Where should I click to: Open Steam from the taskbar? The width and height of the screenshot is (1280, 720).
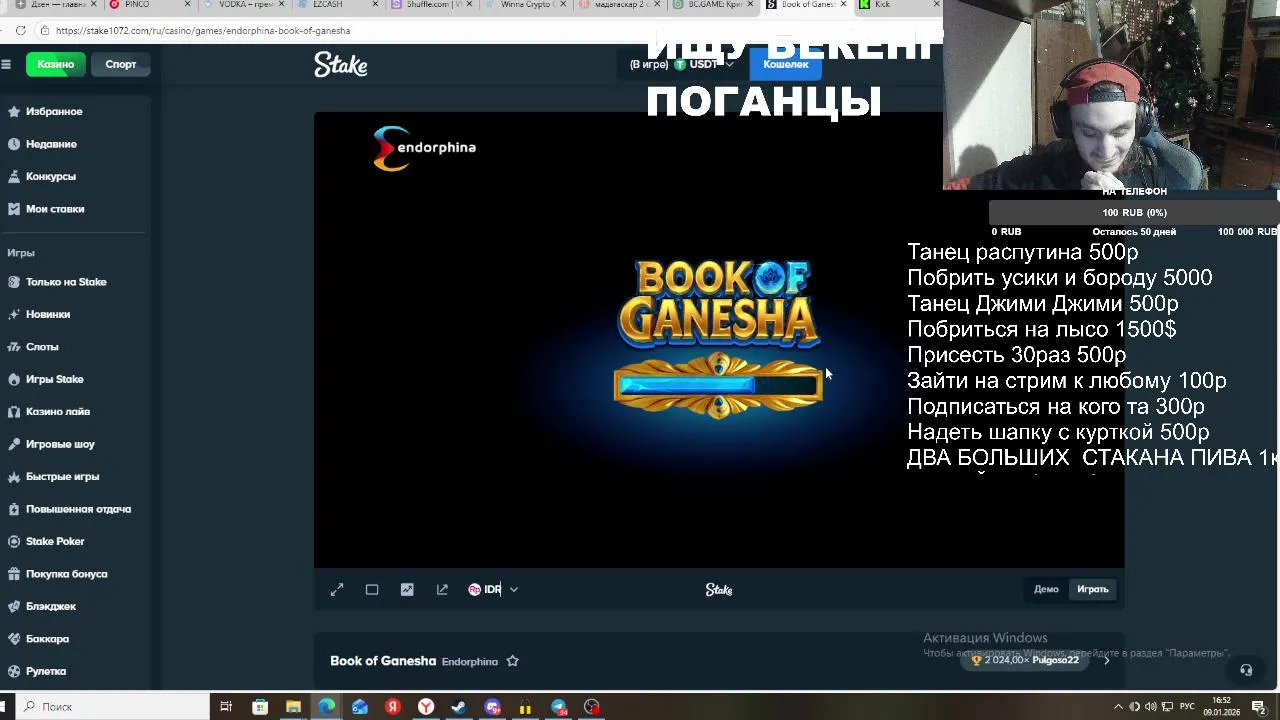459,707
